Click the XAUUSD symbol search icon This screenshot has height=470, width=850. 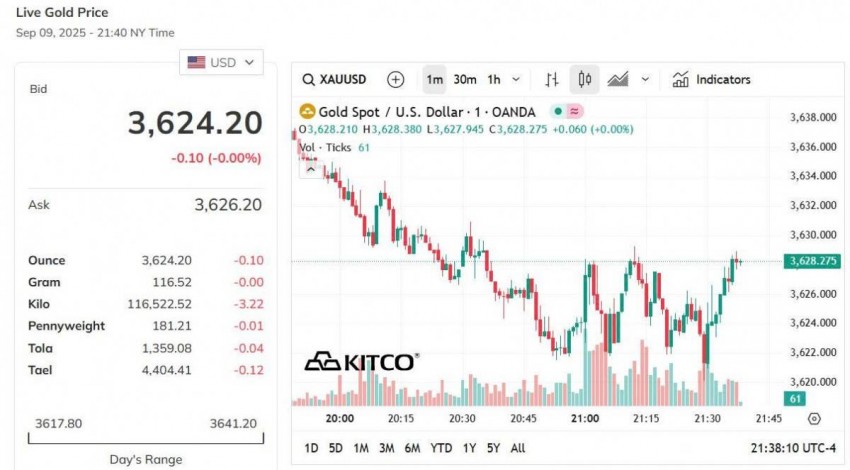click(309, 80)
